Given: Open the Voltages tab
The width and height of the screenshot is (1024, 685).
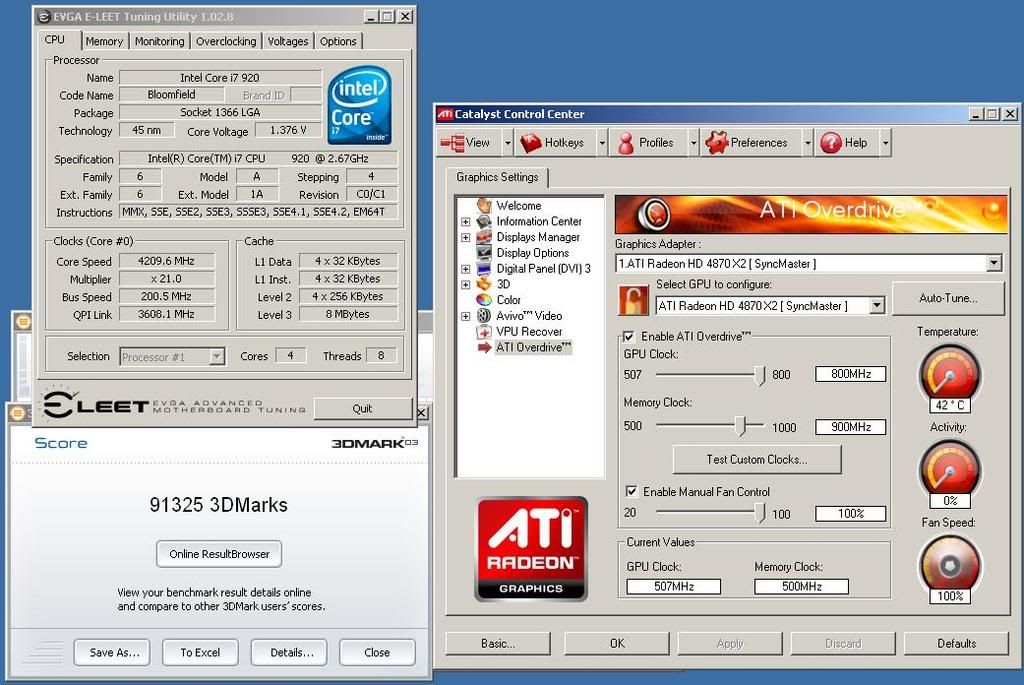Looking at the screenshot, I should tap(288, 41).
